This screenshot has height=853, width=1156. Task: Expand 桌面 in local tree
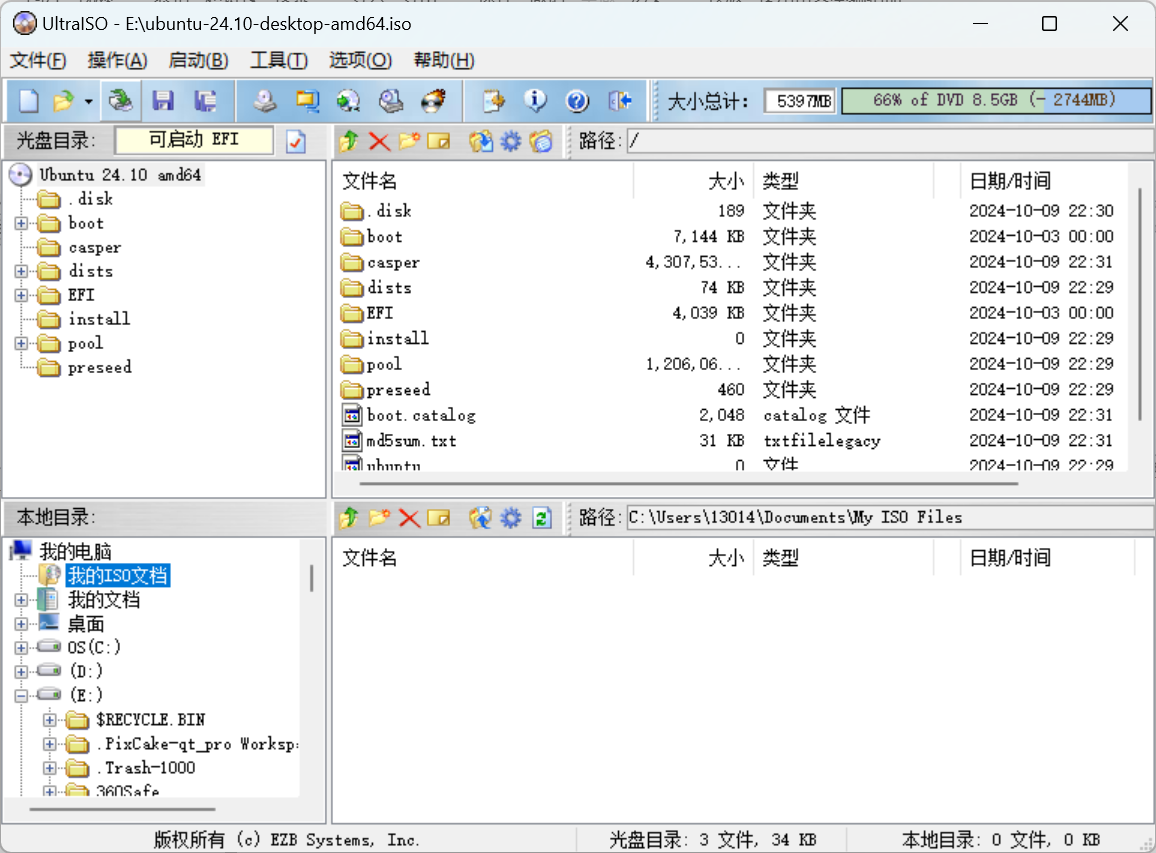(21, 624)
